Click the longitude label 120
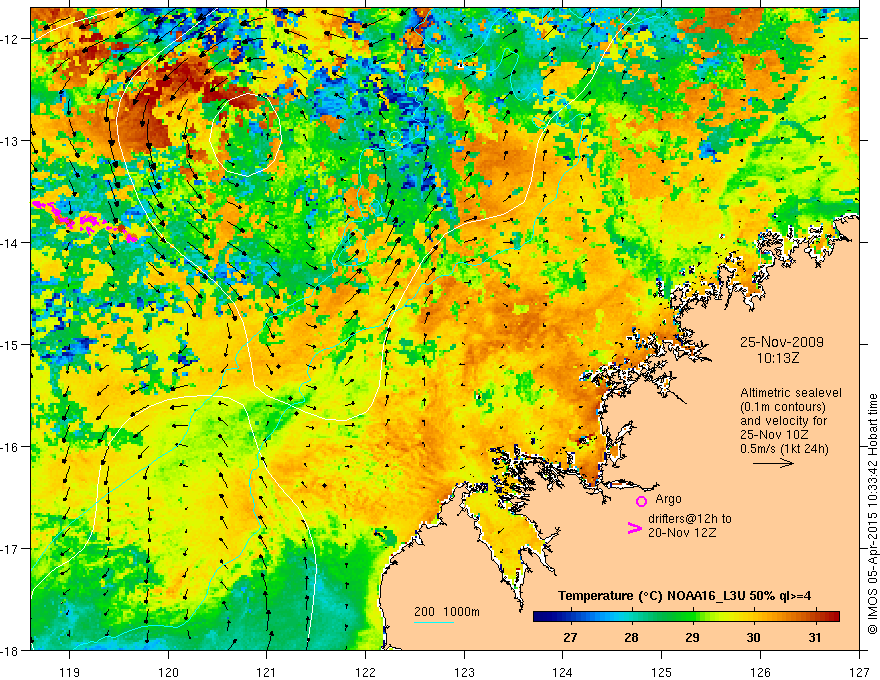 point(168,672)
